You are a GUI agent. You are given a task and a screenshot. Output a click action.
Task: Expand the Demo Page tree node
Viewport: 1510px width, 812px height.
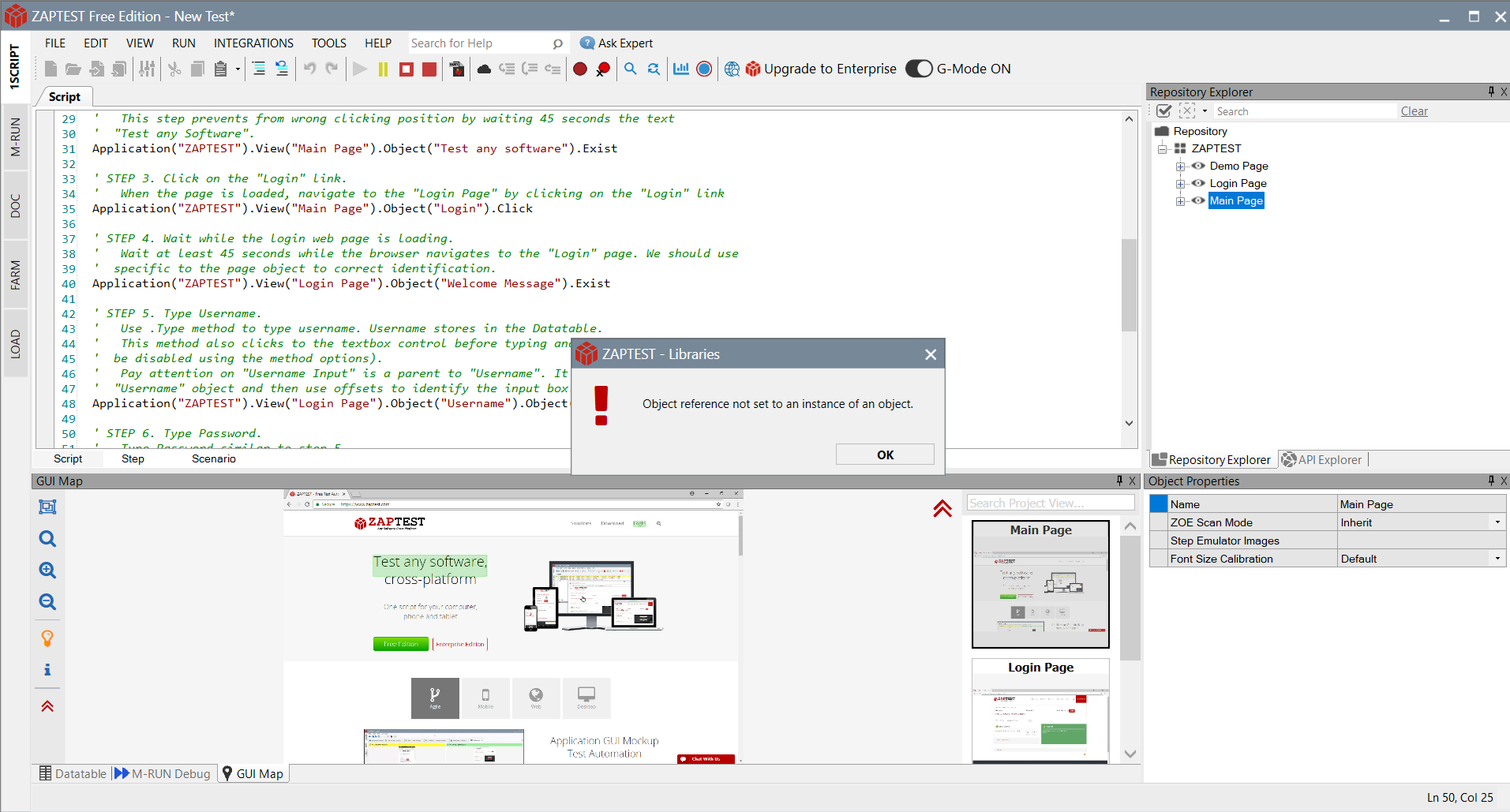(x=1181, y=167)
